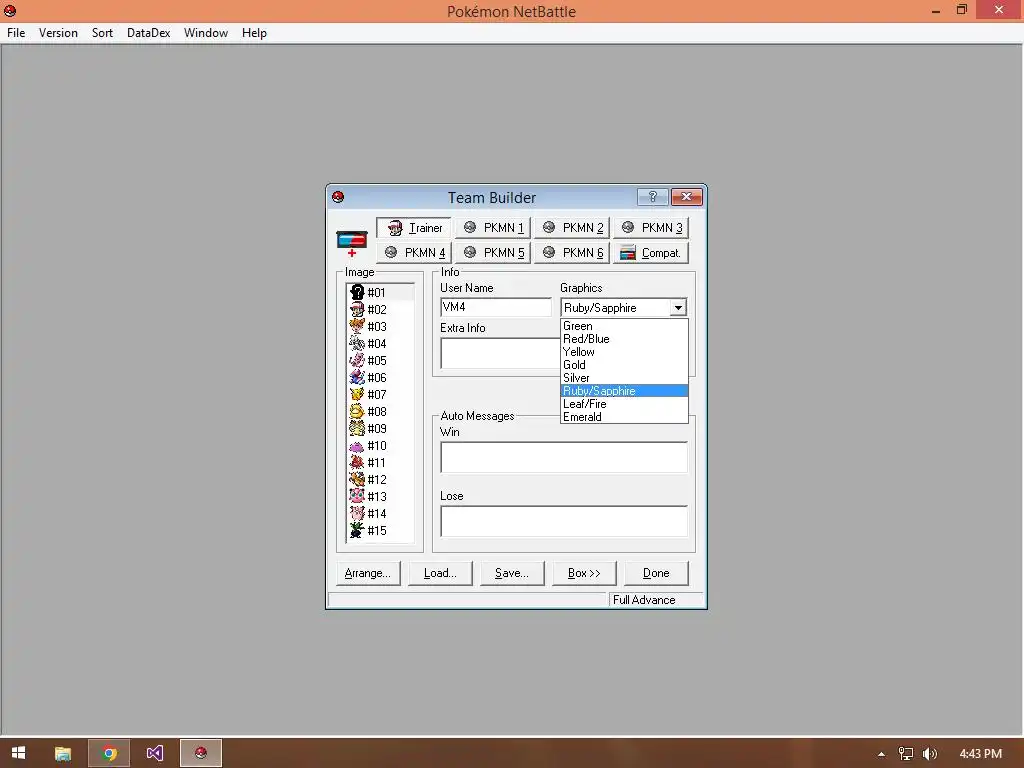Show hidden tray icons arrow
The height and width of the screenshot is (768, 1024).
click(x=882, y=754)
